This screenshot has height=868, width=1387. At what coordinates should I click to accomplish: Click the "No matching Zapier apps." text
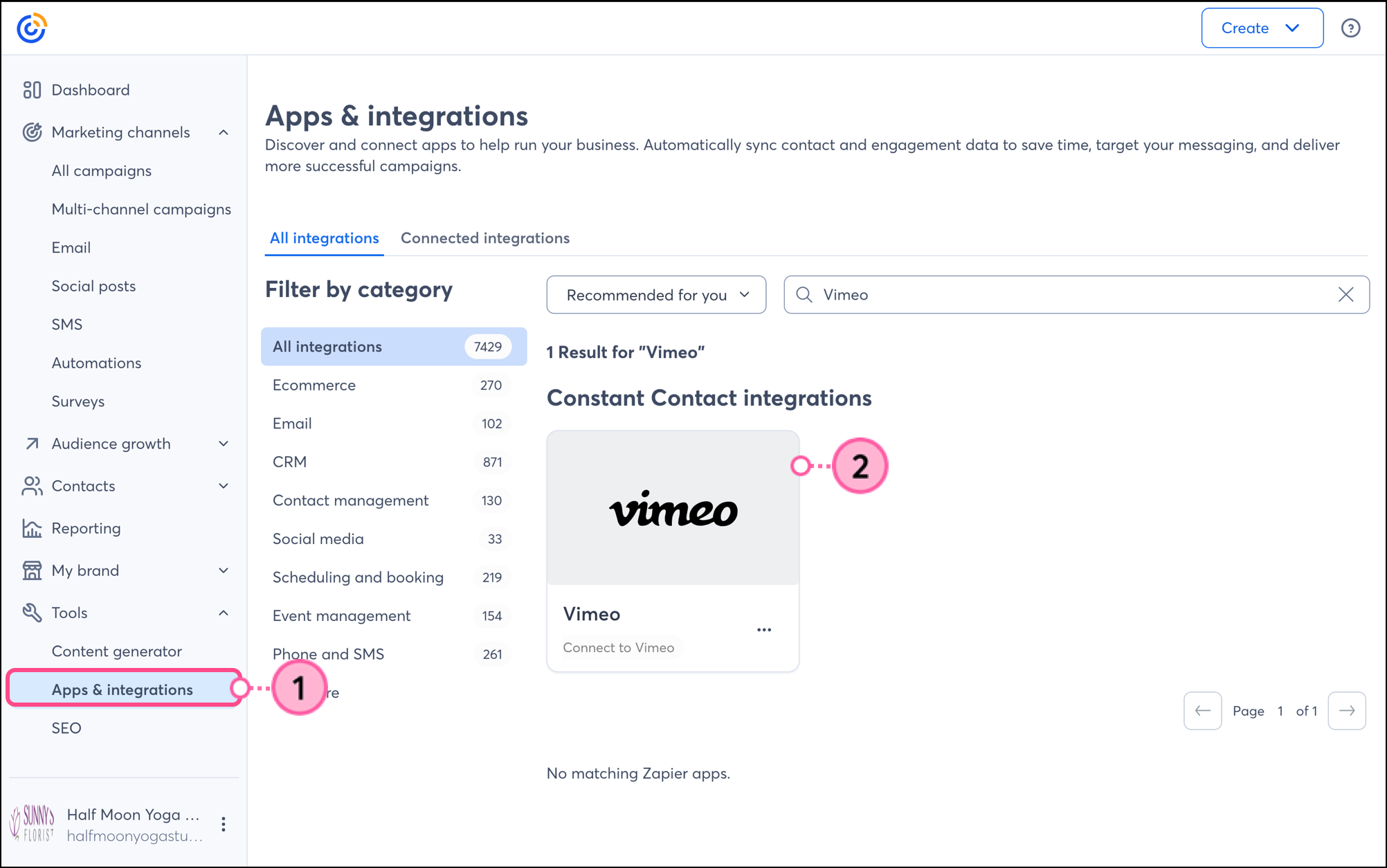tap(638, 773)
